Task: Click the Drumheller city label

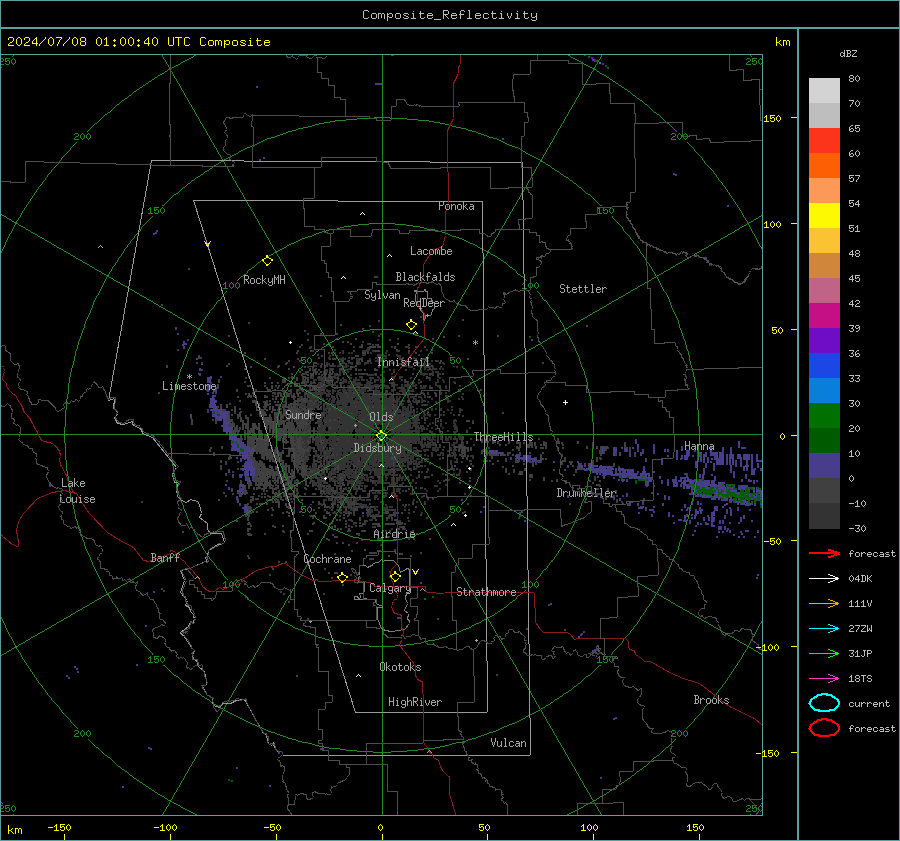Action: 586,493
